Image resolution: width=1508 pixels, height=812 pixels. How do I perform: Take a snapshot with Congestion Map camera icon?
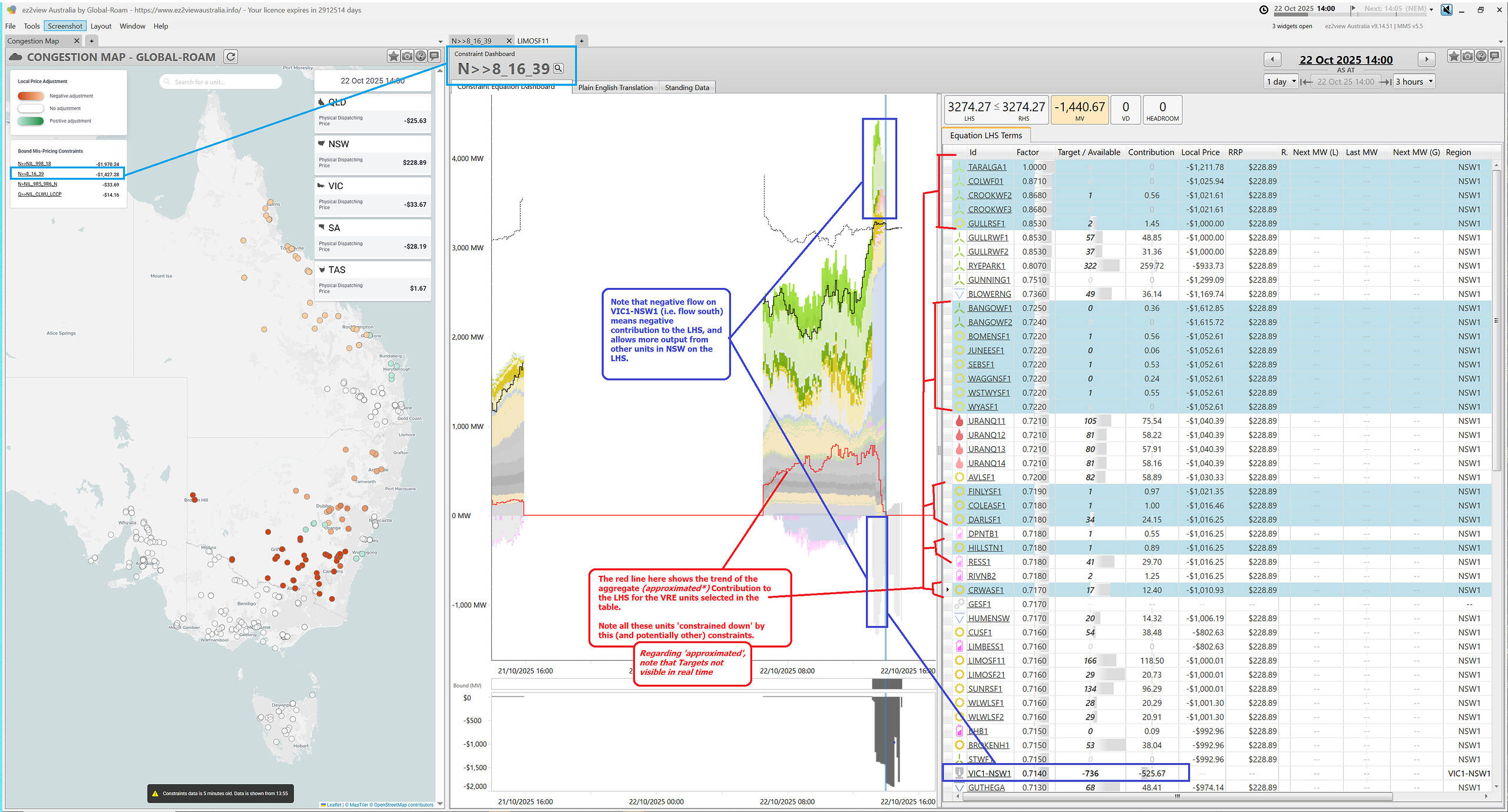[x=407, y=56]
